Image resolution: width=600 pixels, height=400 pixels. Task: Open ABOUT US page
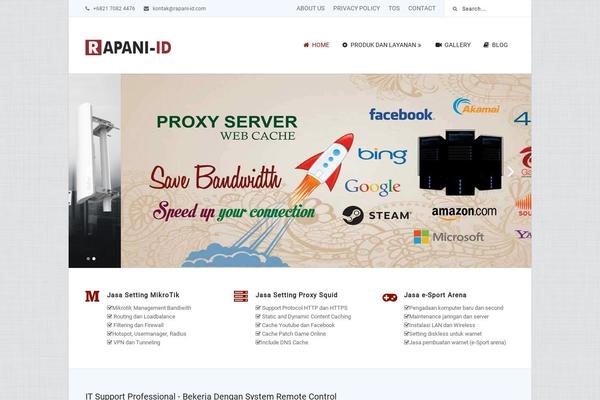click(310, 8)
